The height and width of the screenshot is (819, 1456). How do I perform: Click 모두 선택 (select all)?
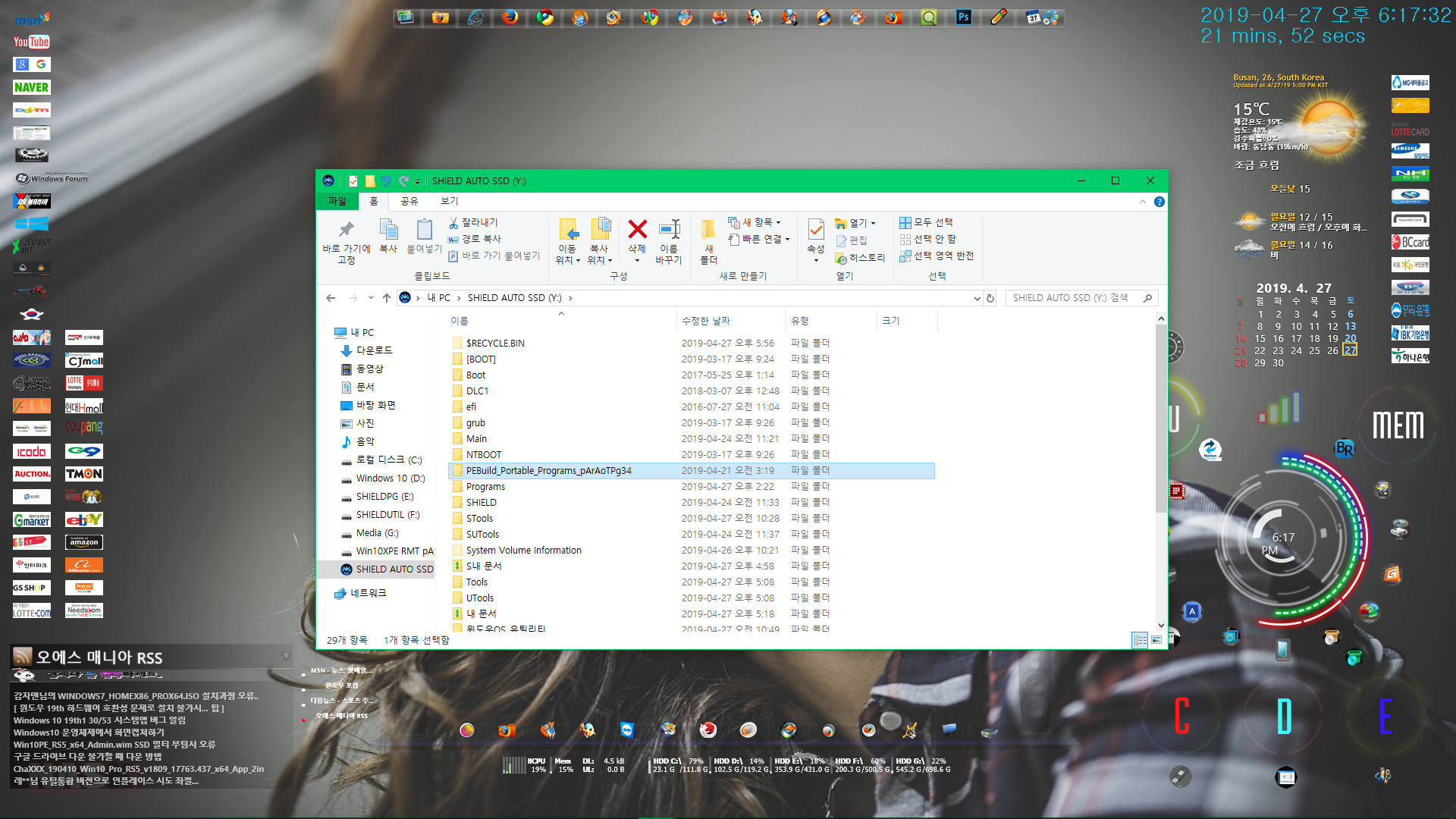pyautogui.click(x=926, y=222)
